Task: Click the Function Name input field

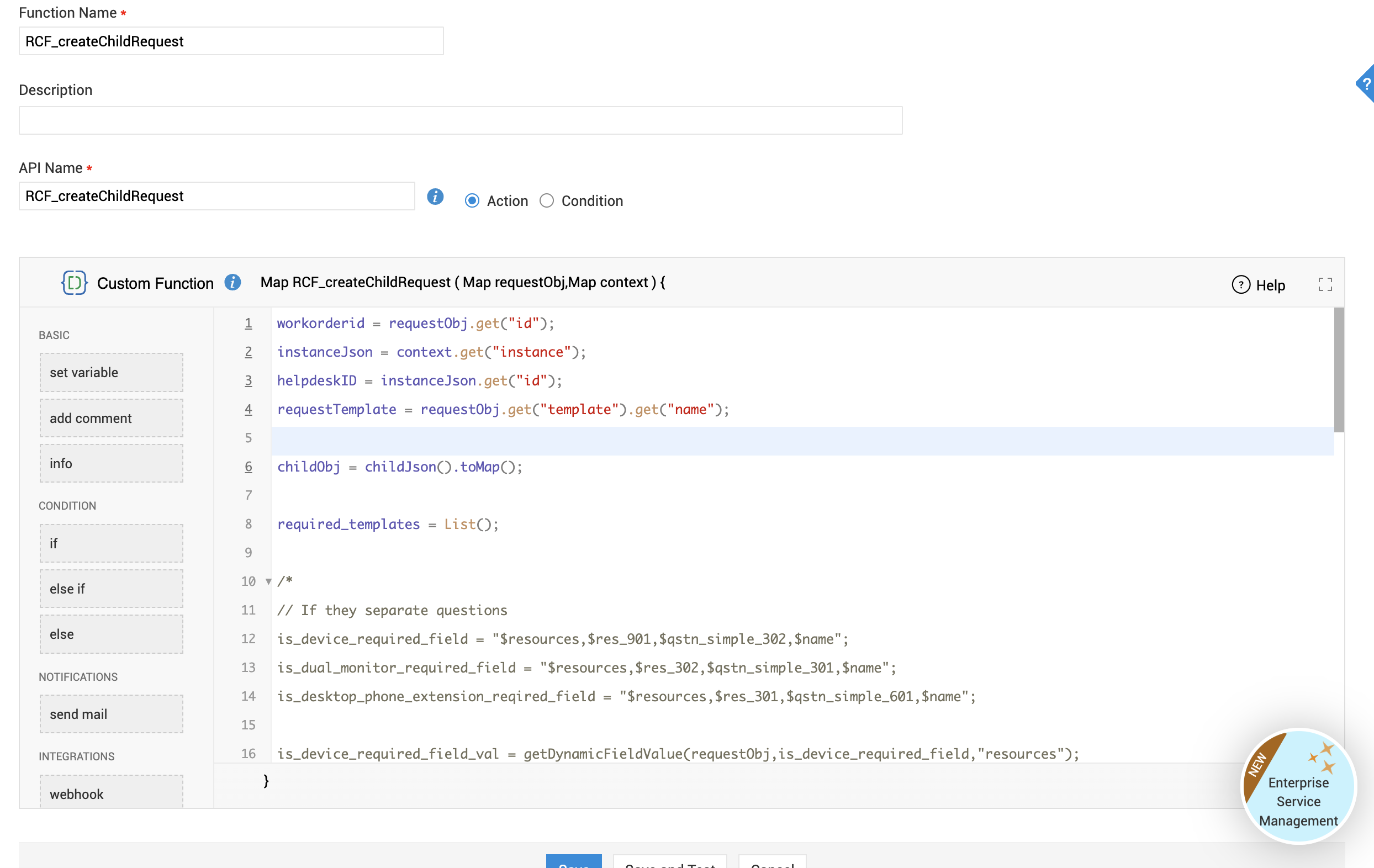Action: pos(231,41)
